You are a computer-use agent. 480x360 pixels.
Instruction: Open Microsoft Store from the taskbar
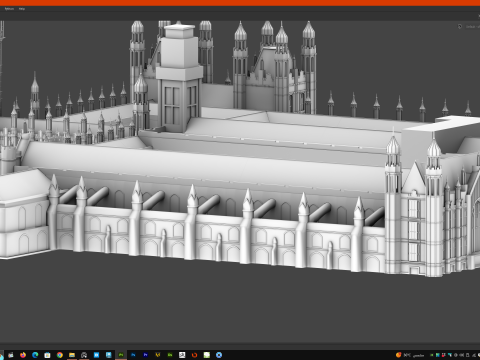[47, 355]
